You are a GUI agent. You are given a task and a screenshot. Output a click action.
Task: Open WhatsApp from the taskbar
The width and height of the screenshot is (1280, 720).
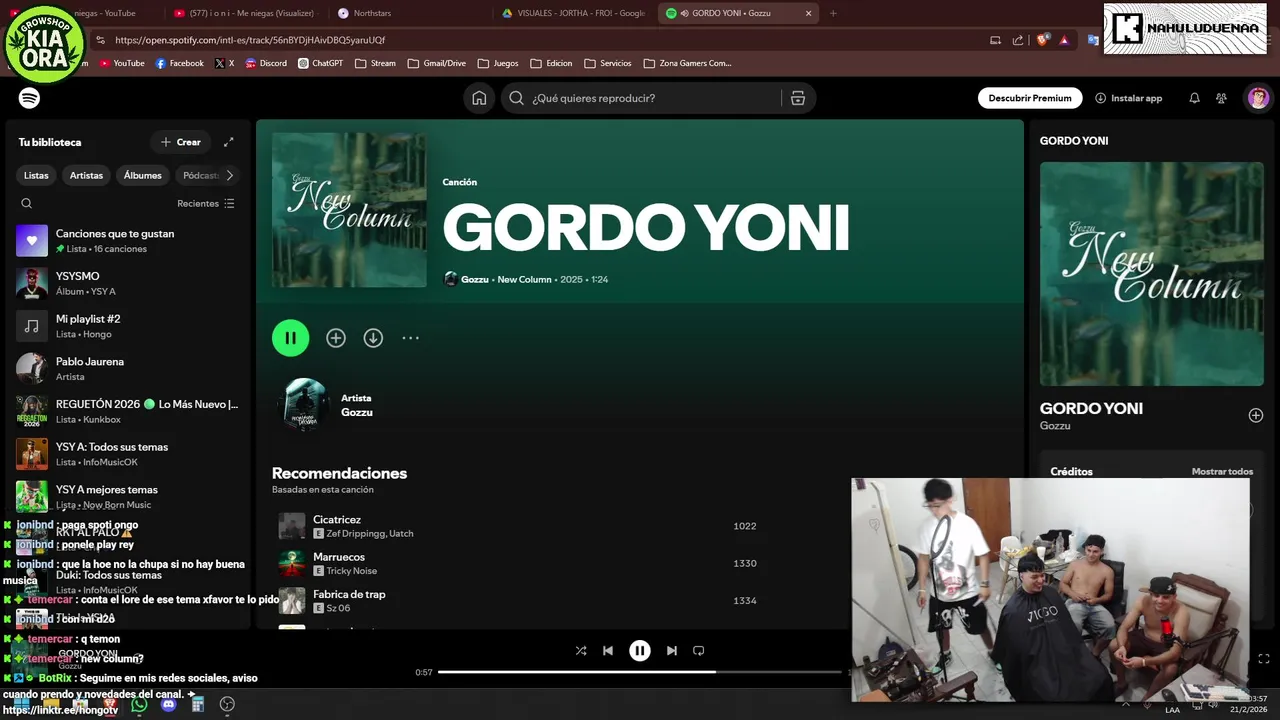pos(139,704)
